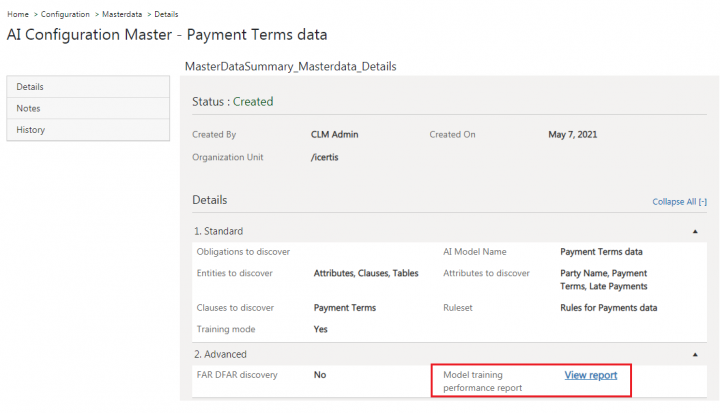Click the AI Model Name value
The image size is (720, 413).
click(x=601, y=252)
